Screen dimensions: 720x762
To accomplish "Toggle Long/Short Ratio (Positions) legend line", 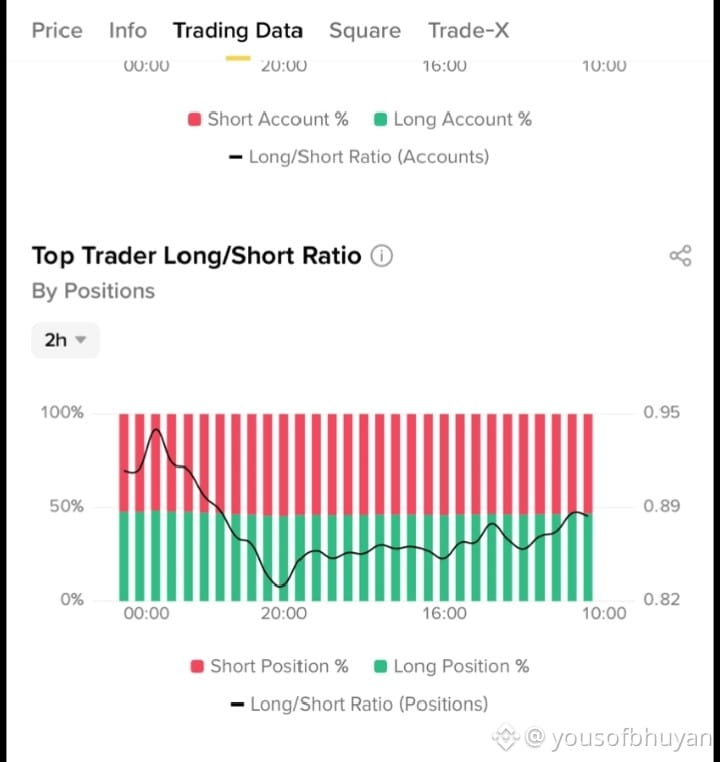I will click(359, 704).
